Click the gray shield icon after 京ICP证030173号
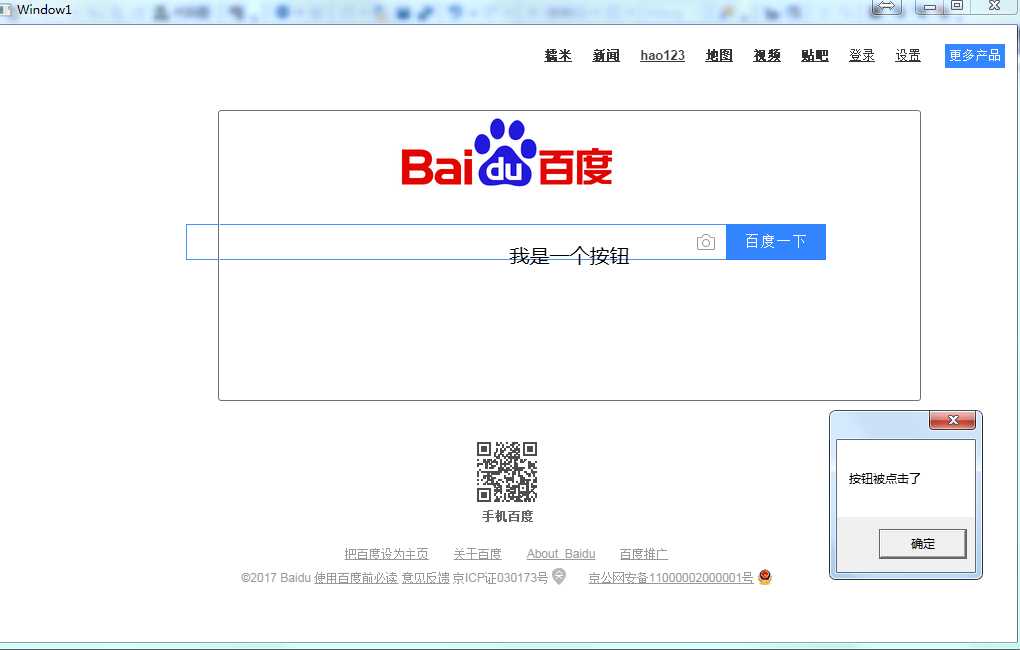This screenshot has width=1020, height=650. 559,576
